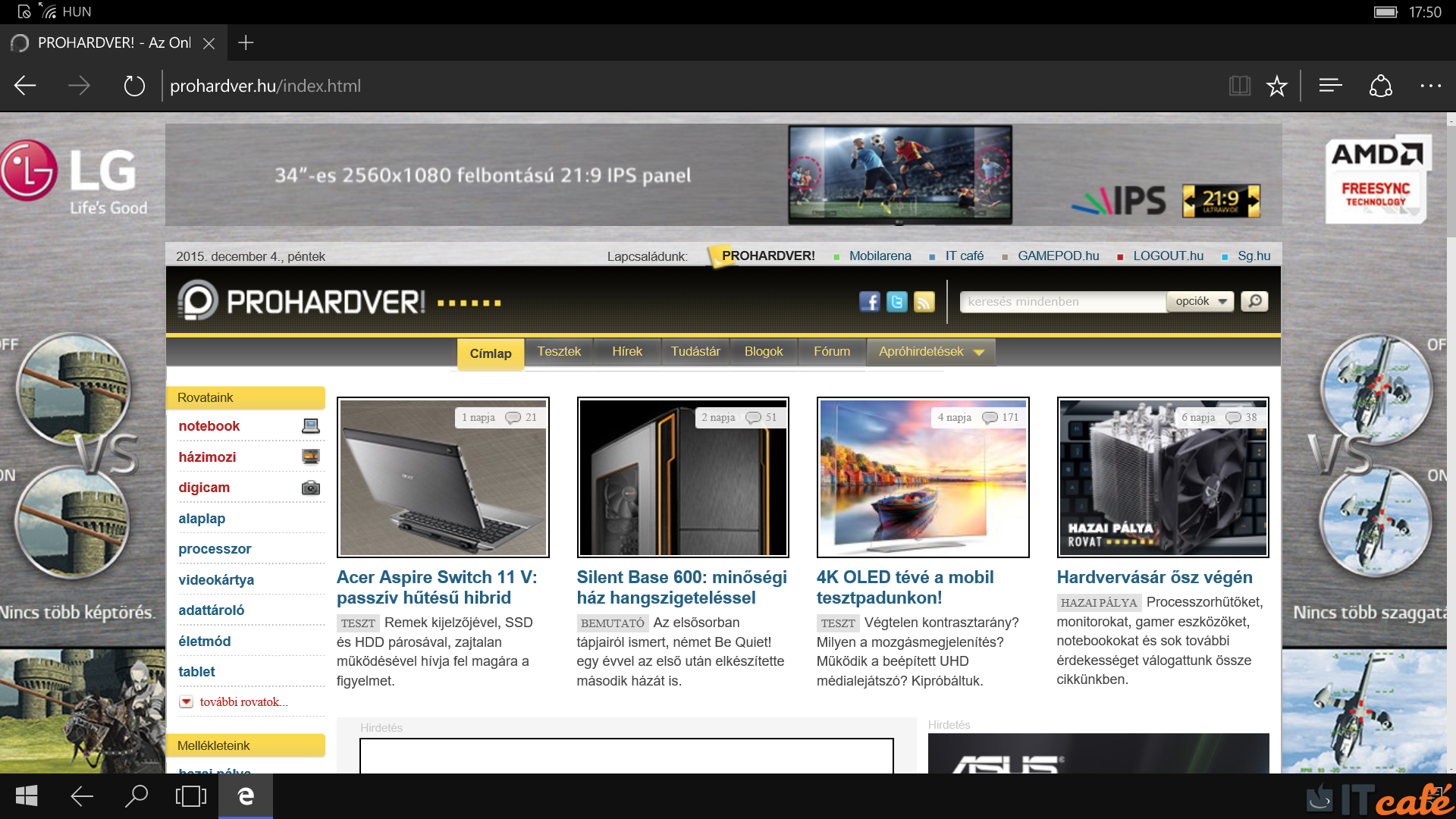Open the Twitter icon in site header

(x=897, y=302)
